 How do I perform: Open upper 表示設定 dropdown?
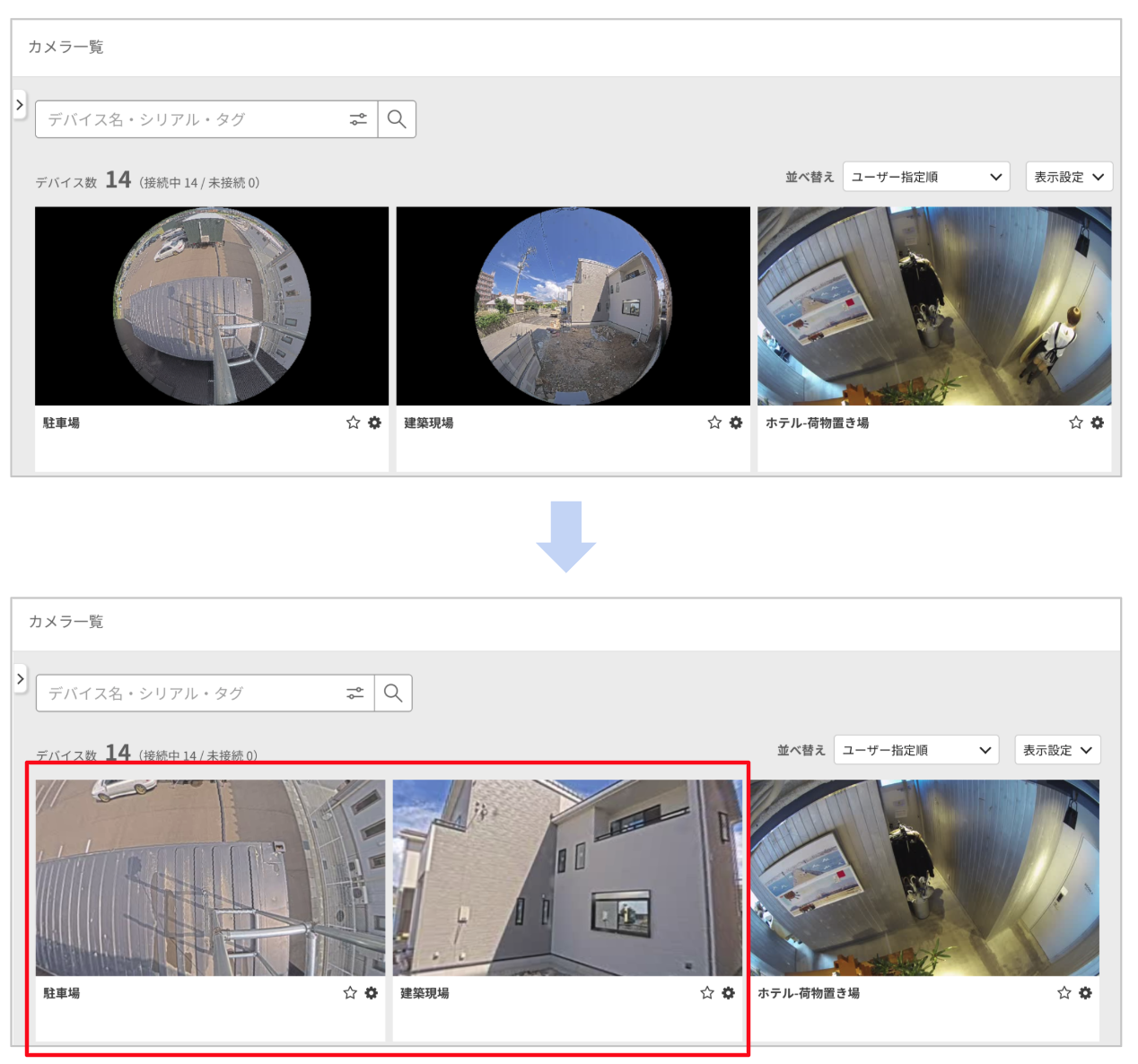tap(1069, 177)
